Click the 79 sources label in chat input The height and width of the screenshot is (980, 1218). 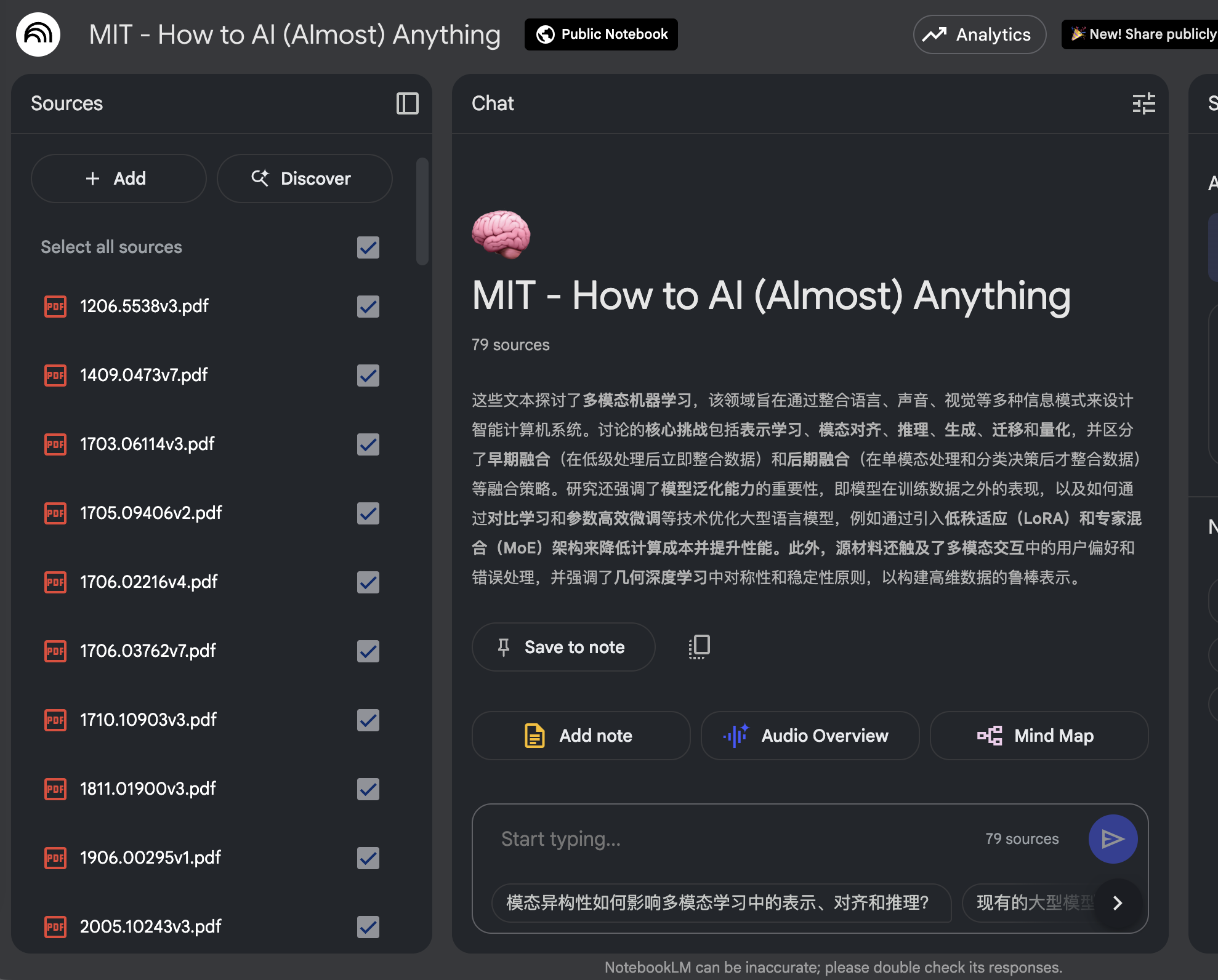point(1022,839)
